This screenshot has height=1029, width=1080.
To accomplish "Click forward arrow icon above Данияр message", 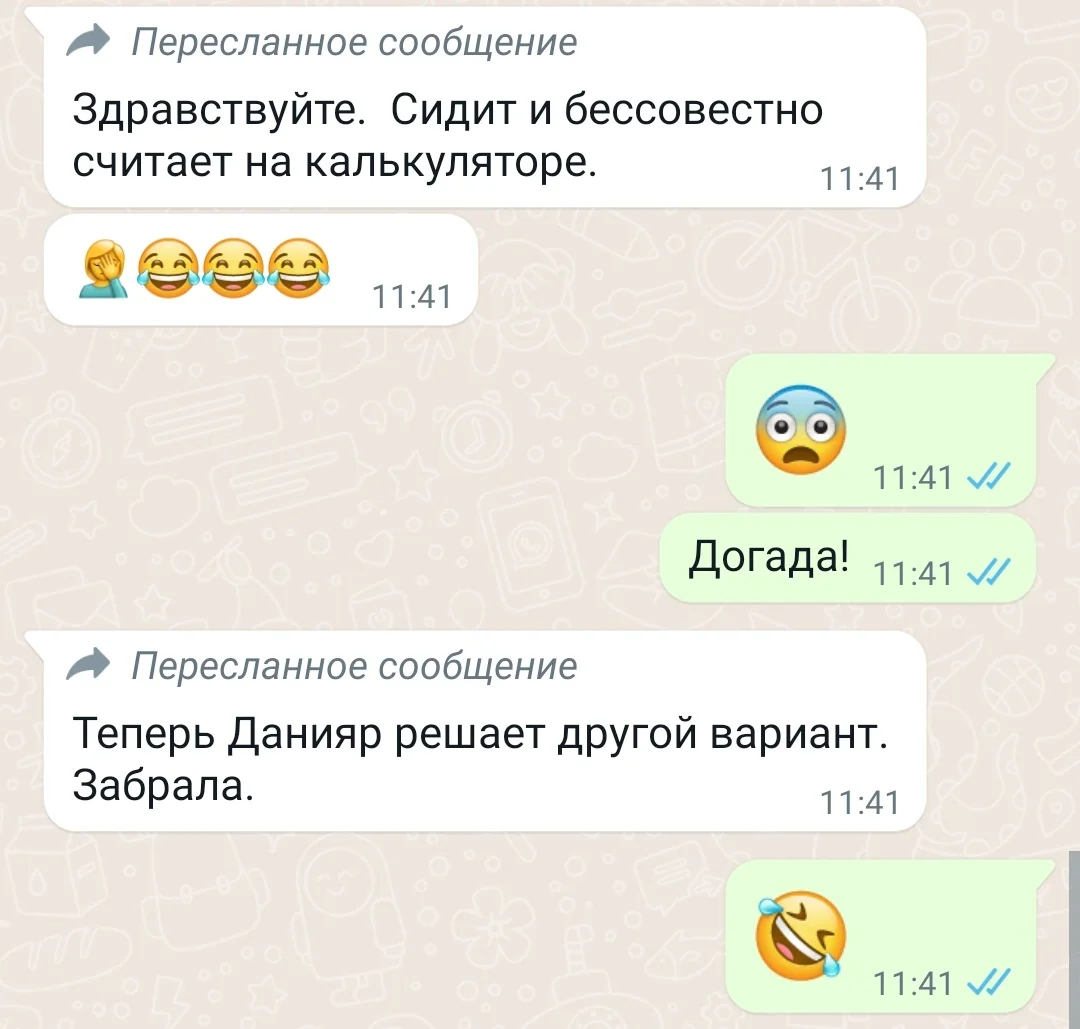I will coord(88,665).
